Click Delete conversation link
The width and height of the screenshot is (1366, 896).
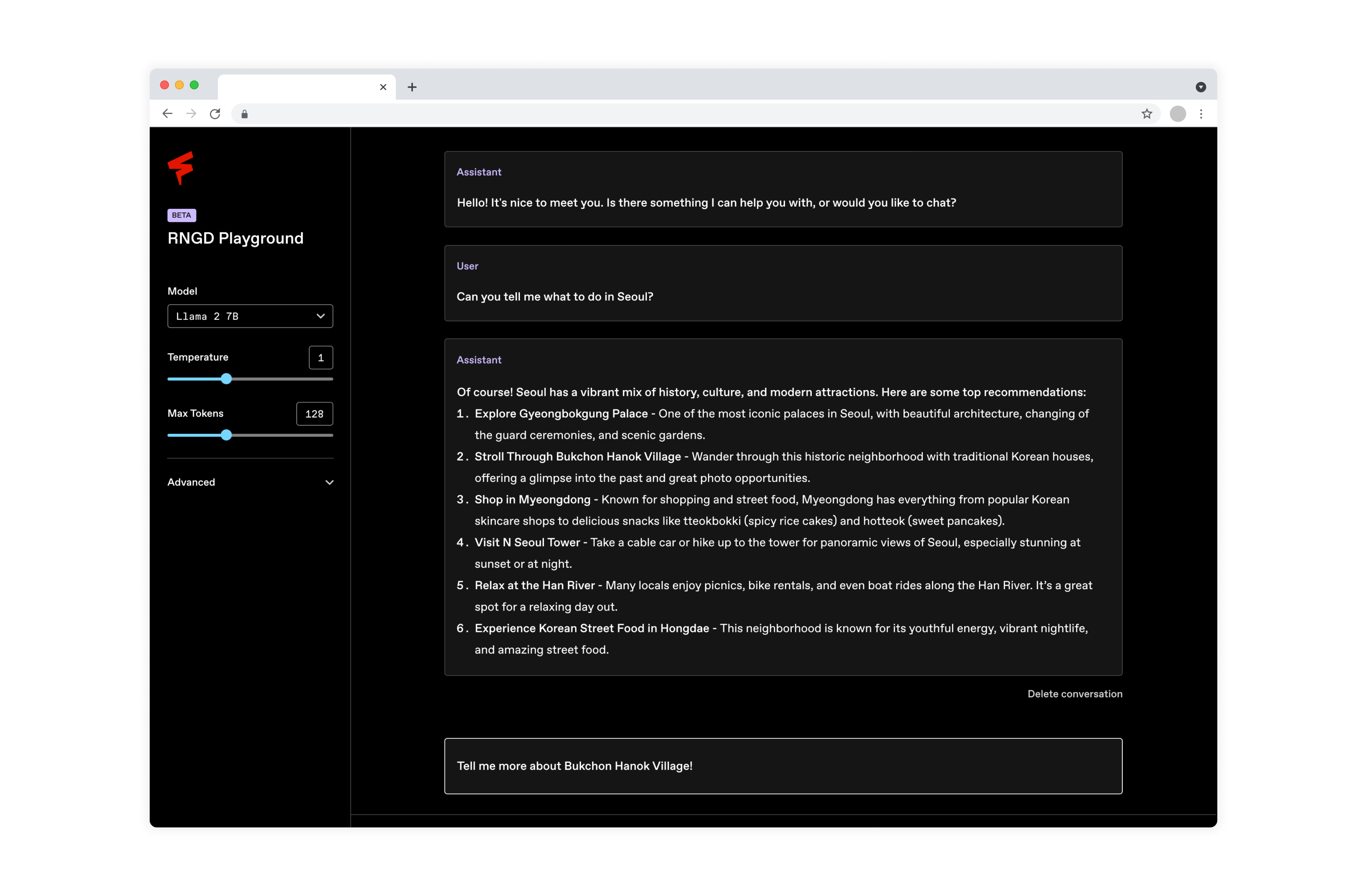click(1075, 693)
